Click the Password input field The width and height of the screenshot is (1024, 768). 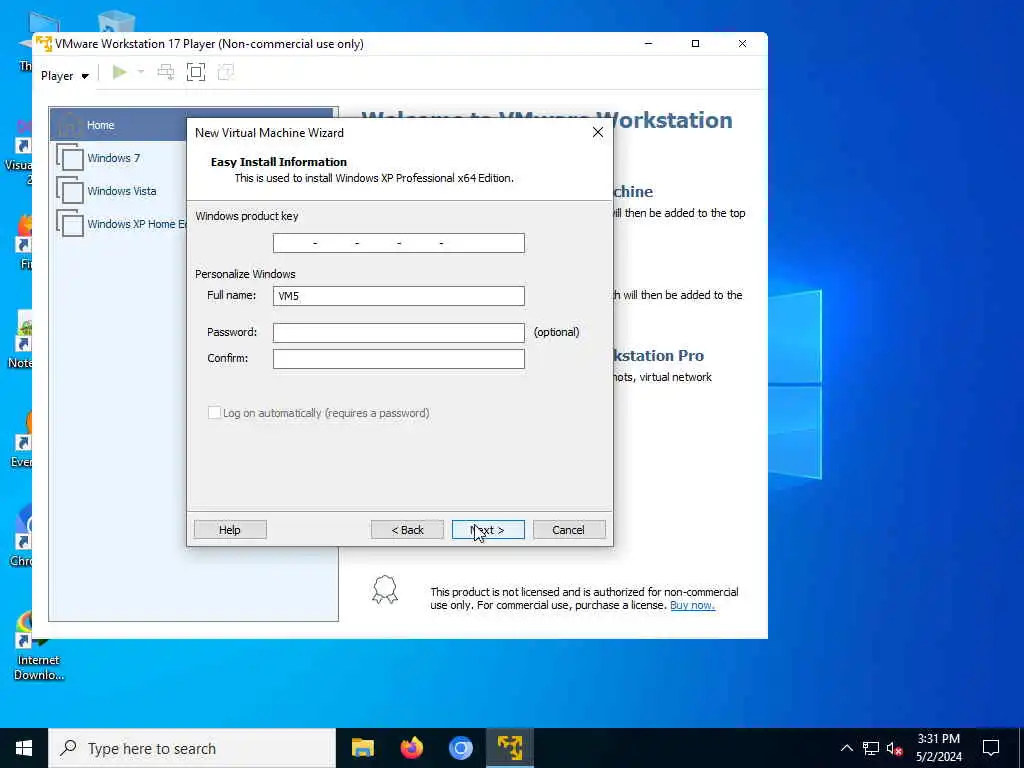tap(398, 332)
